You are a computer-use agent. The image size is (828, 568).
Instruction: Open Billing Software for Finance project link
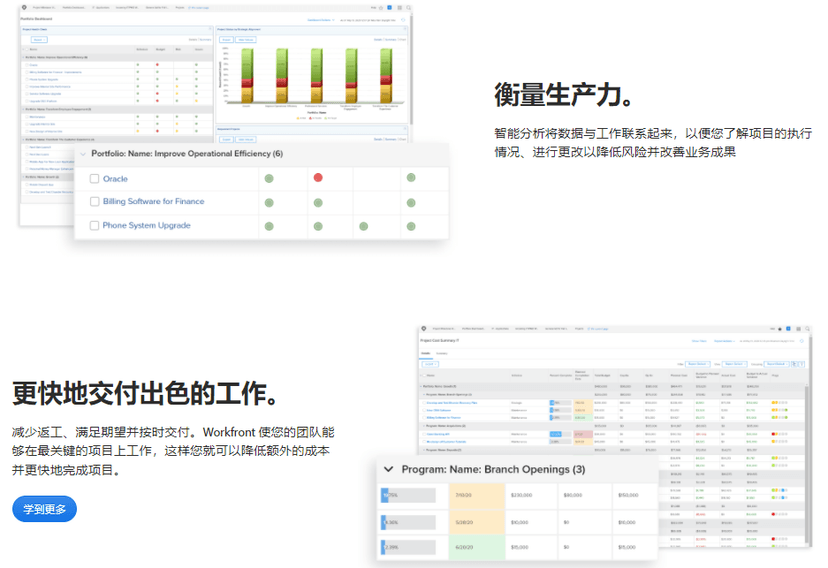point(153,202)
